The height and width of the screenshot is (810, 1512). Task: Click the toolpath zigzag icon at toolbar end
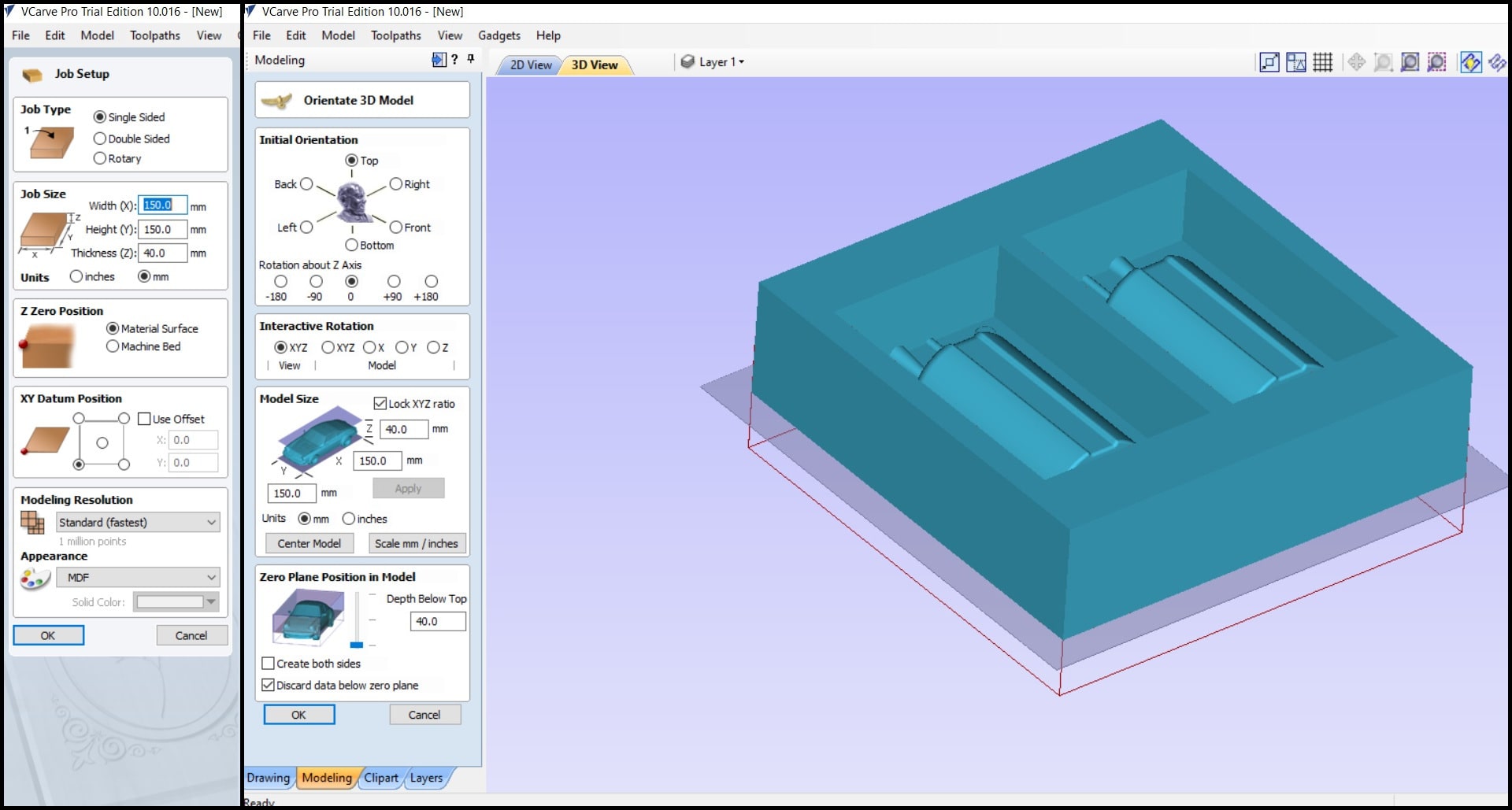(1497, 62)
